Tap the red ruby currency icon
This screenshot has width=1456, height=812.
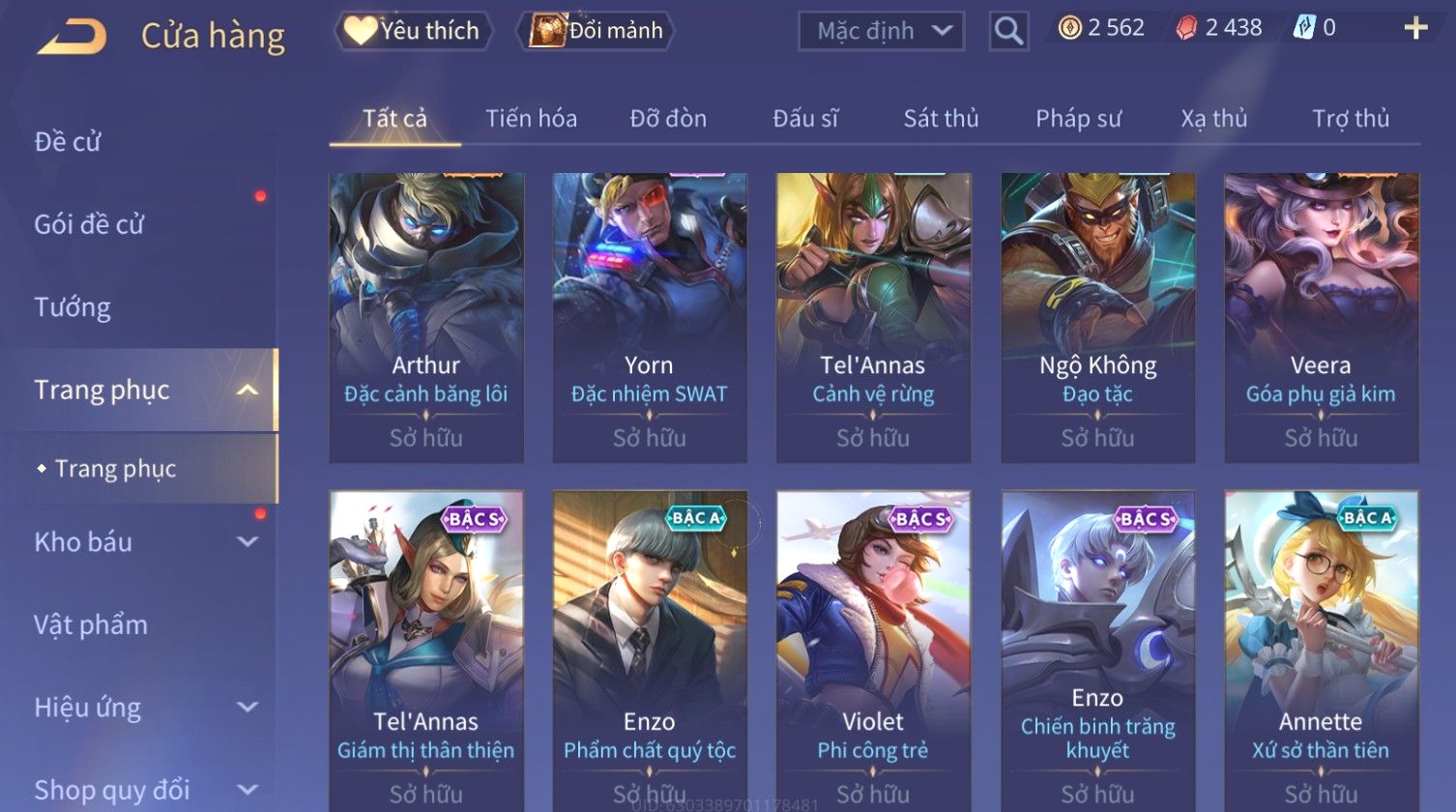[1186, 28]
